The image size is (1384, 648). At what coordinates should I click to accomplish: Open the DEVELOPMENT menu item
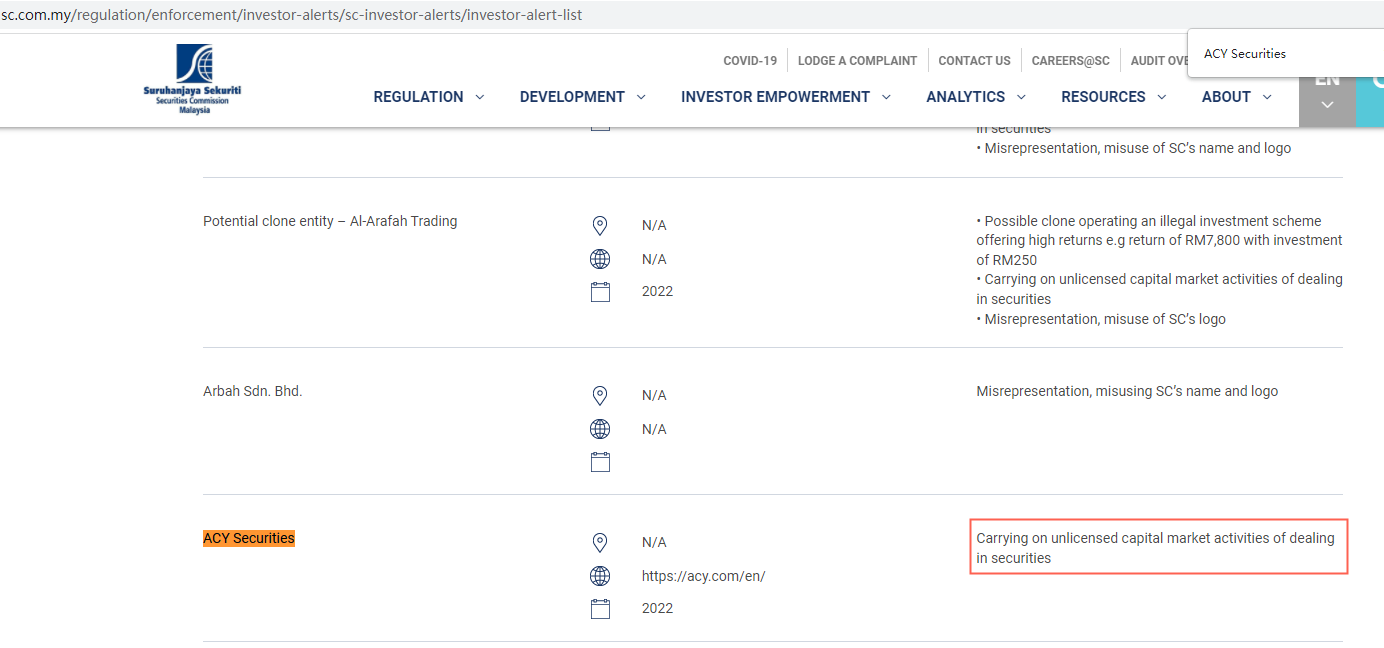click(572, 97)
